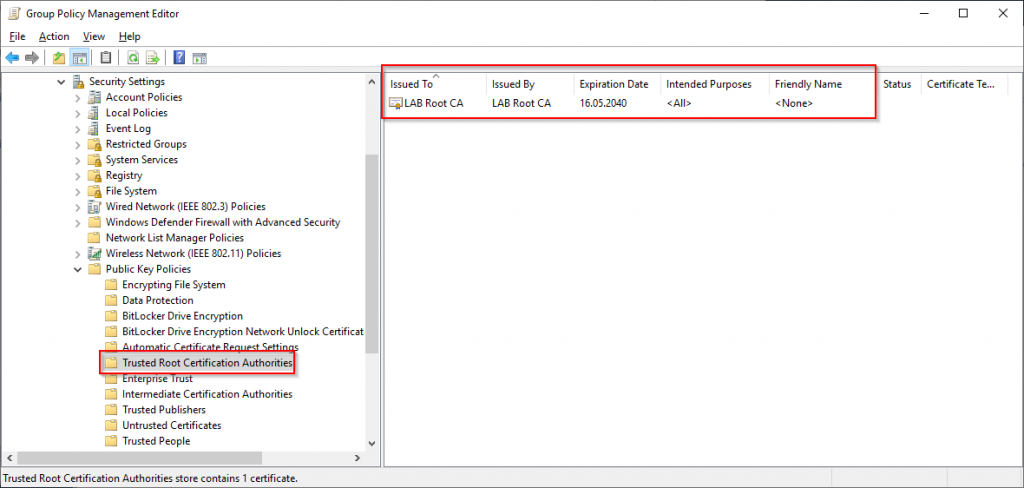This screenshot has height=488, width=1024.
Task: Sort by the Status column header
Action: [899, 84]
